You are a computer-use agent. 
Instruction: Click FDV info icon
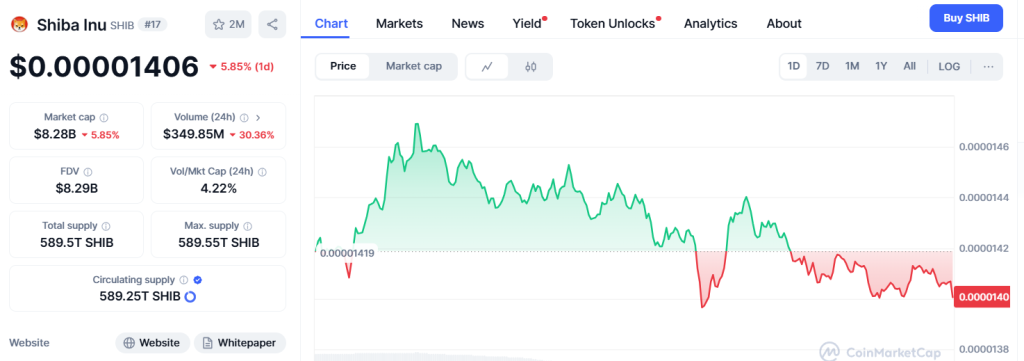88,172
